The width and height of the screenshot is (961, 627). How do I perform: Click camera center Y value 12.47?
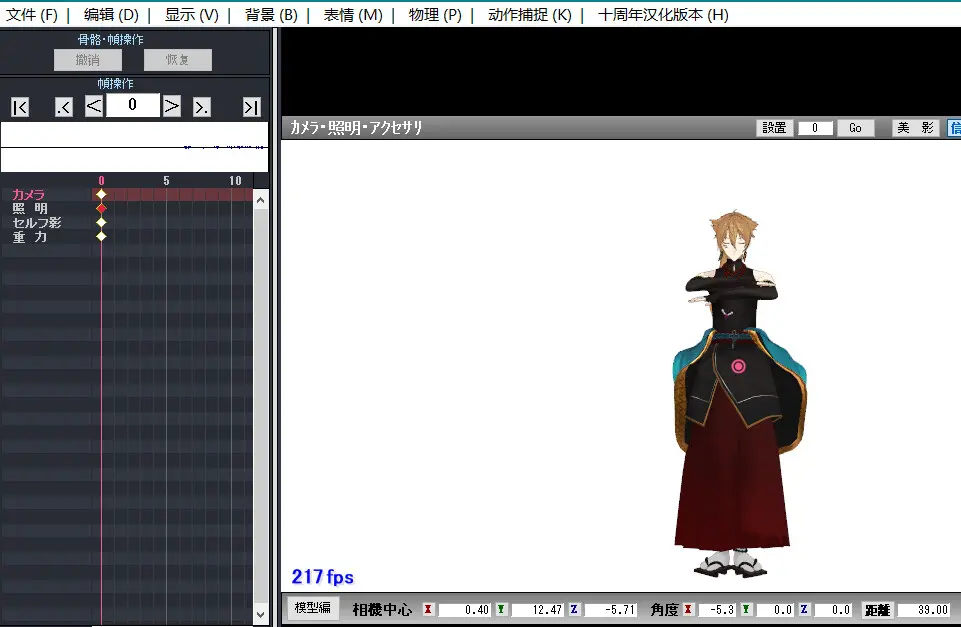tap(537, 610)
